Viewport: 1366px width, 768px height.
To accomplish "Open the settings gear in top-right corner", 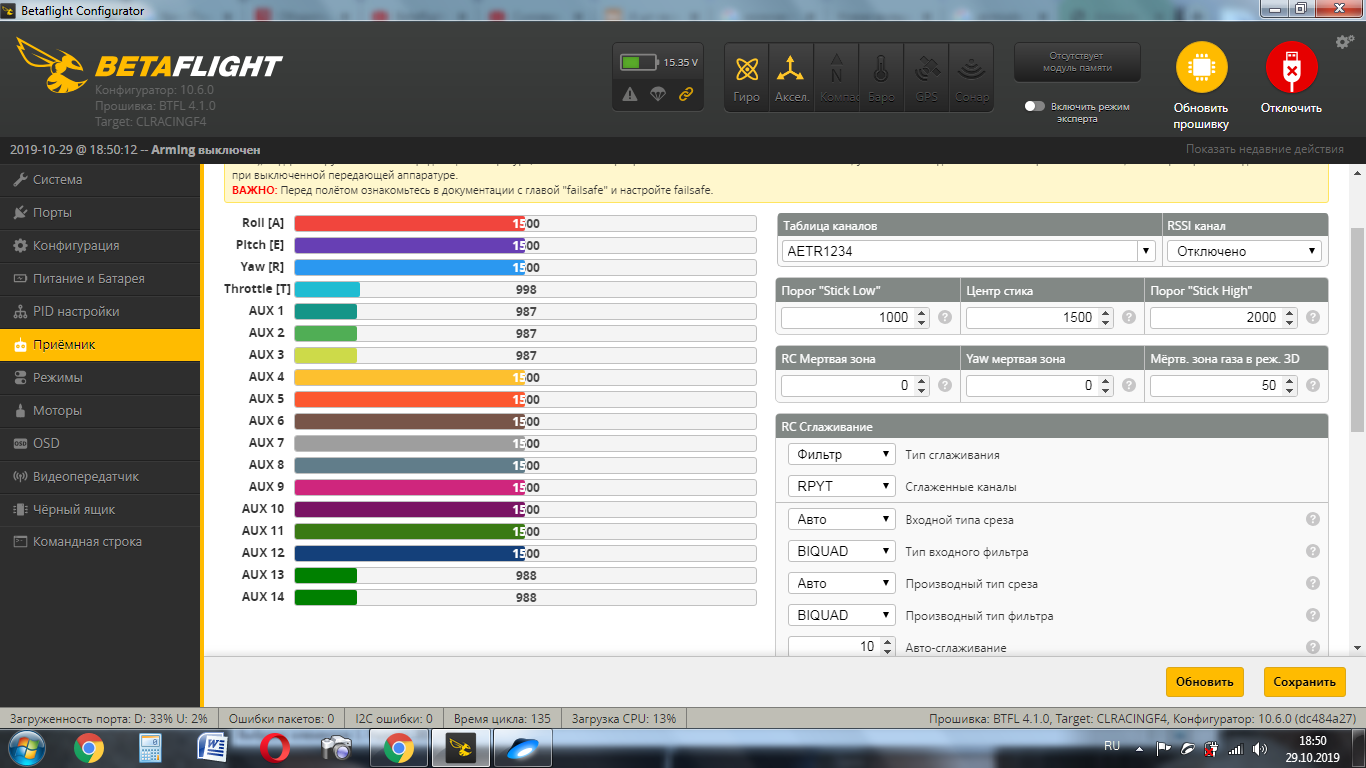I will point(1345,42).
